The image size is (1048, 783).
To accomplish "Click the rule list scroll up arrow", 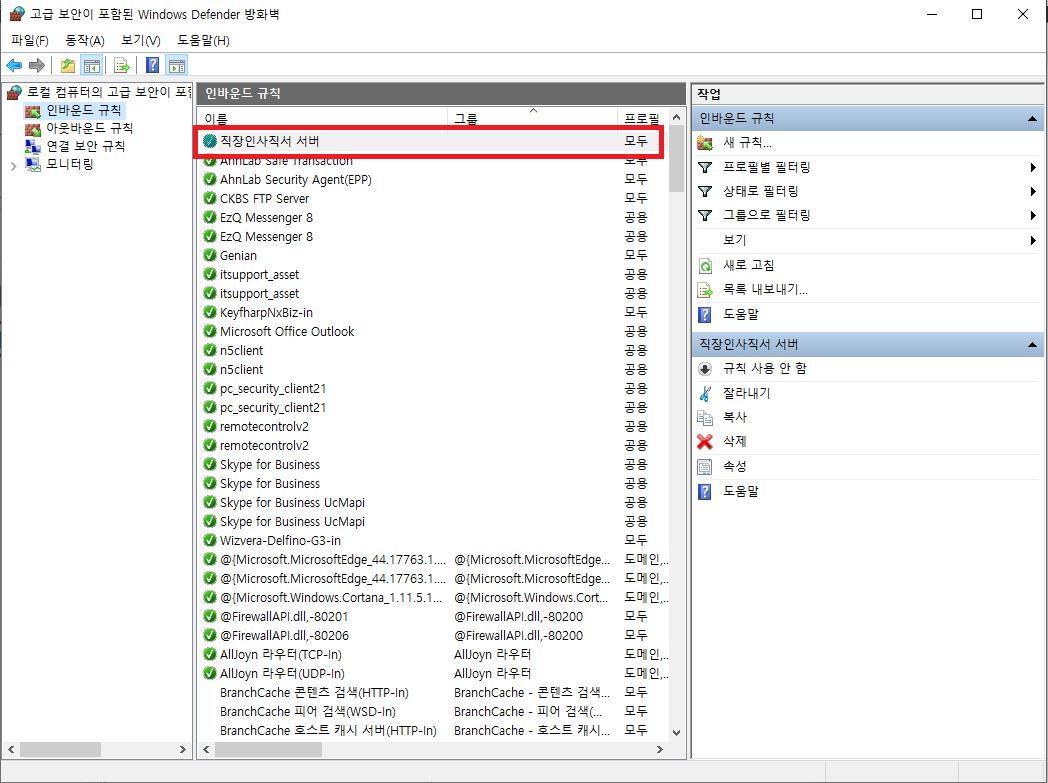I will point(676,118).
